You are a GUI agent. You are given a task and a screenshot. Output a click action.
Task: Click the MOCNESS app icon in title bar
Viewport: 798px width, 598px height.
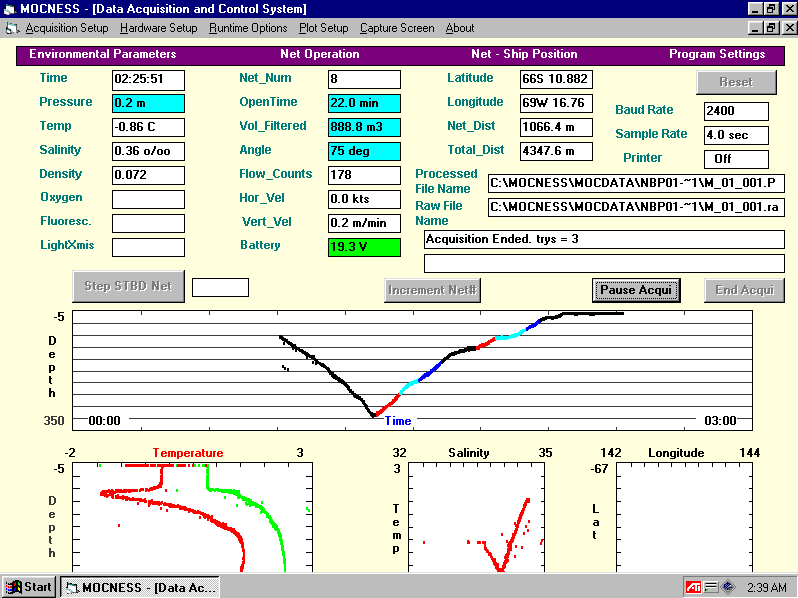[x=9, y=9]
